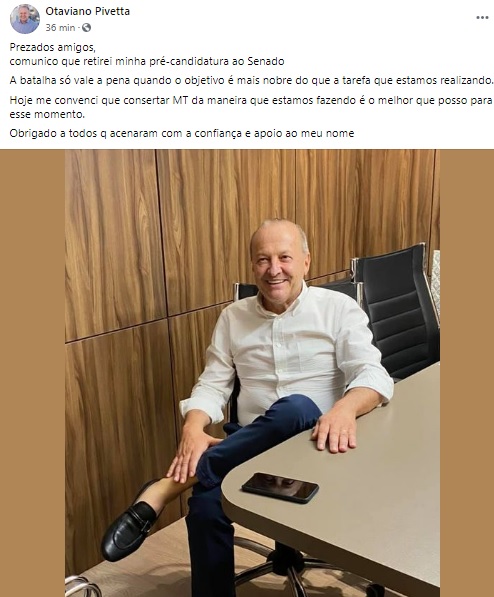
Task: Click the empty black office chair
Action: click(x=396, y=310)
